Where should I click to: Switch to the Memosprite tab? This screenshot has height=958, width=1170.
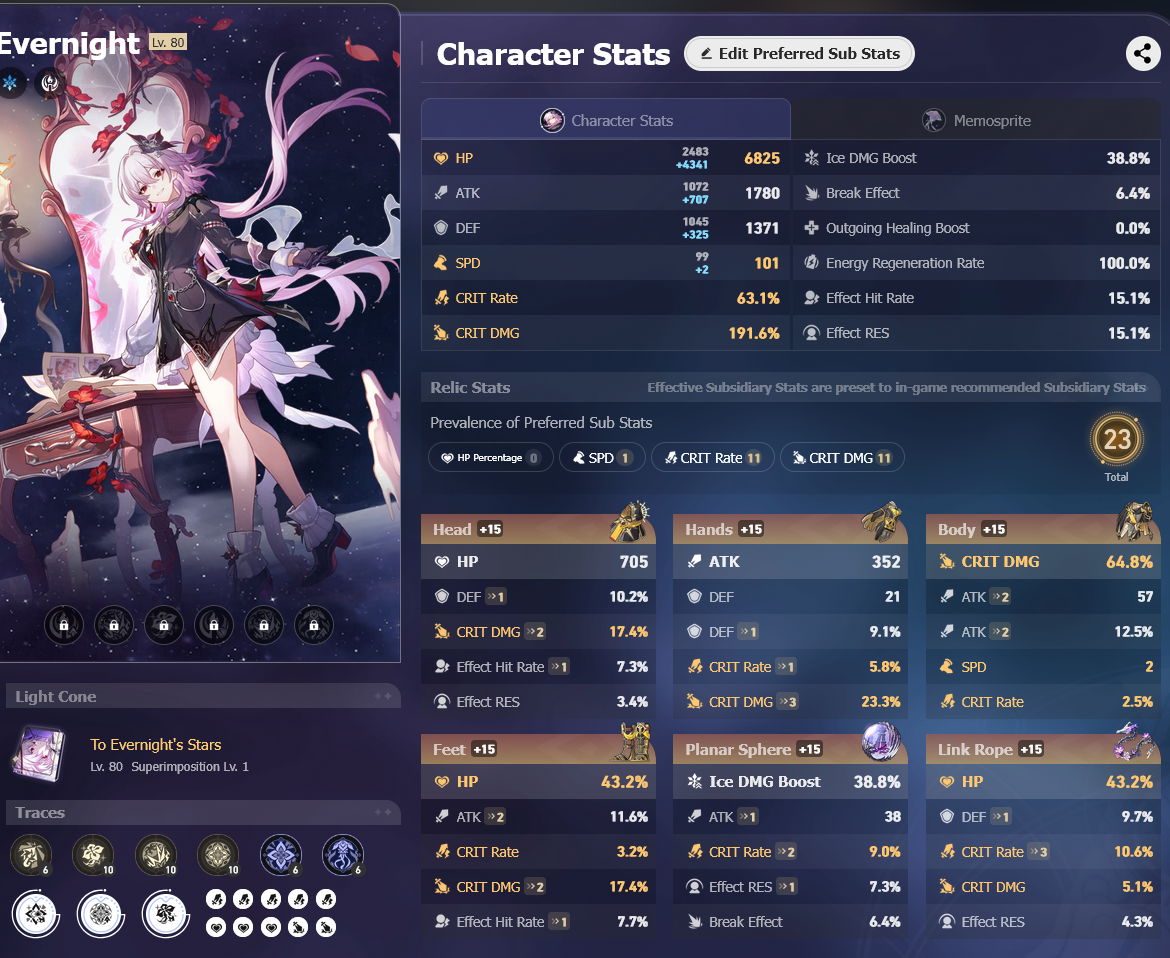[x=976, y=120]
